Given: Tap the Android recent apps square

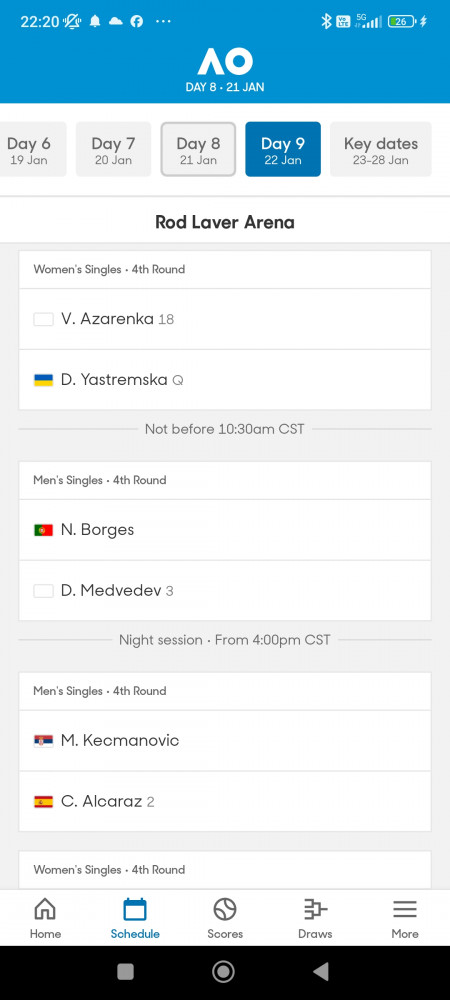Looking at the screenshot, I should (x=126, y=971).
